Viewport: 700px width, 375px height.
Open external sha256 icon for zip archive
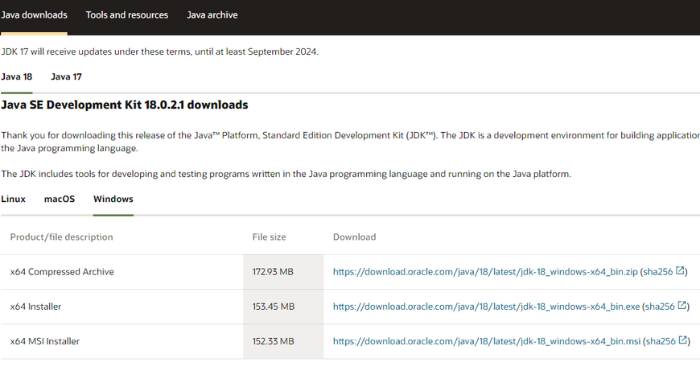(x=680, y=271)
